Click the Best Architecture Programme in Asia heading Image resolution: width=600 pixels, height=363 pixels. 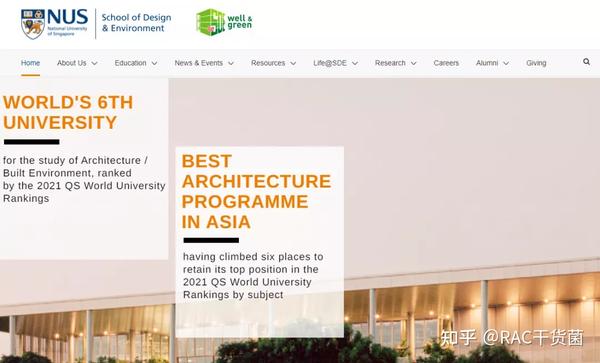click(x=256, y=191)
